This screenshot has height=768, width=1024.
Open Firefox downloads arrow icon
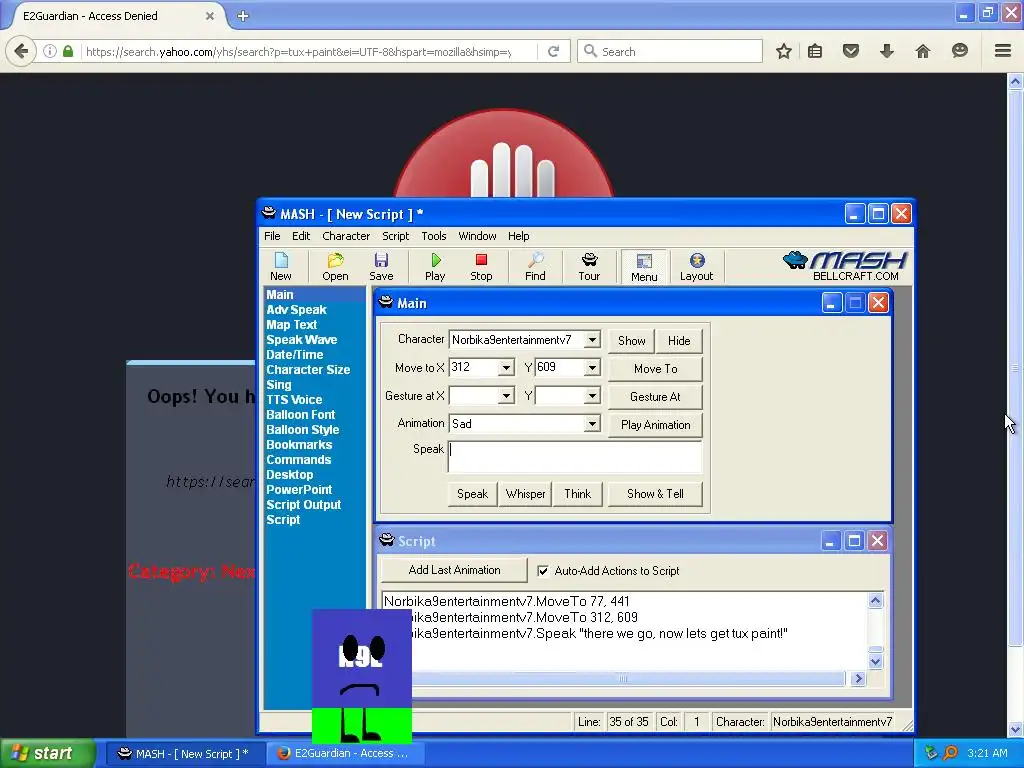pyautogui.click(x=887, y=51)
